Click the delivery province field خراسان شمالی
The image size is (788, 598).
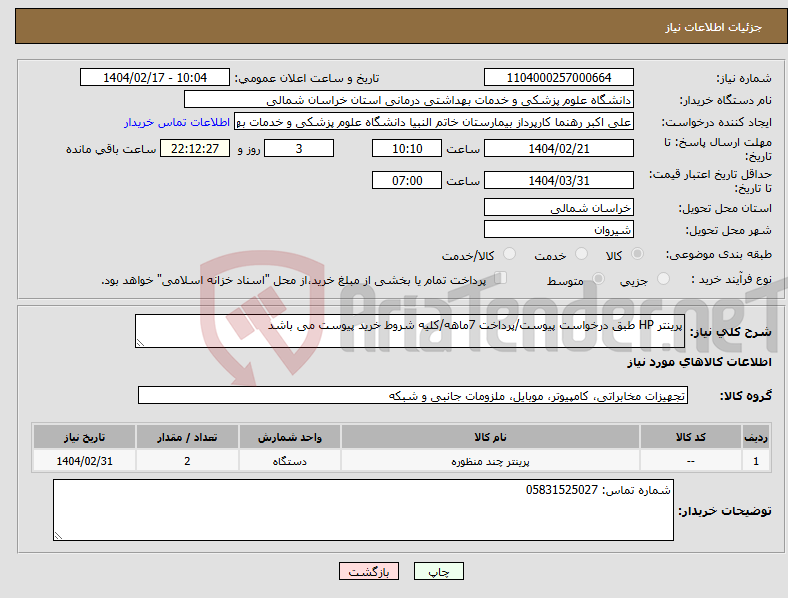pos(558,207)
